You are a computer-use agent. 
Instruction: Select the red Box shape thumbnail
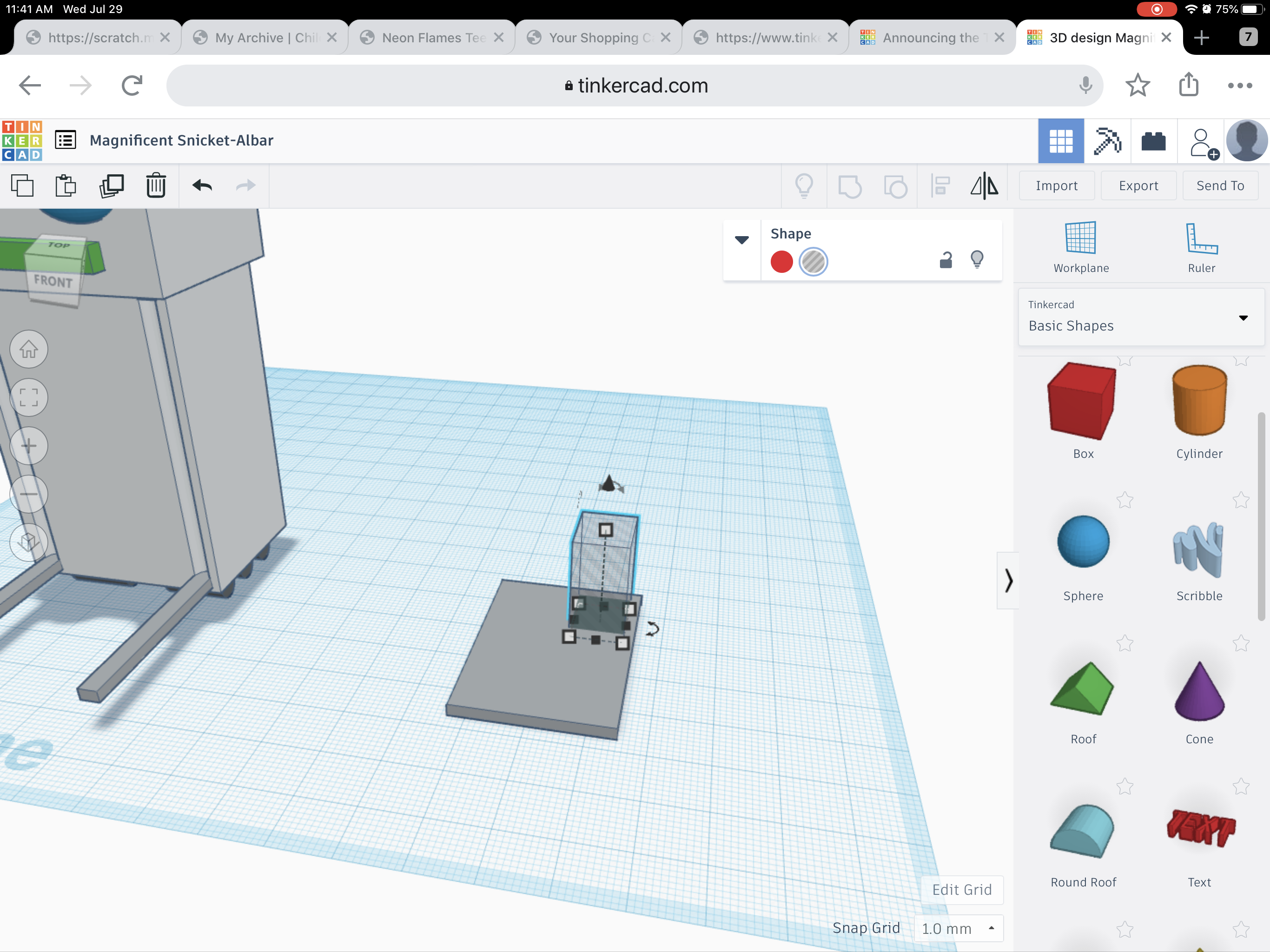pyautogui.click(x=1082, y=401)
